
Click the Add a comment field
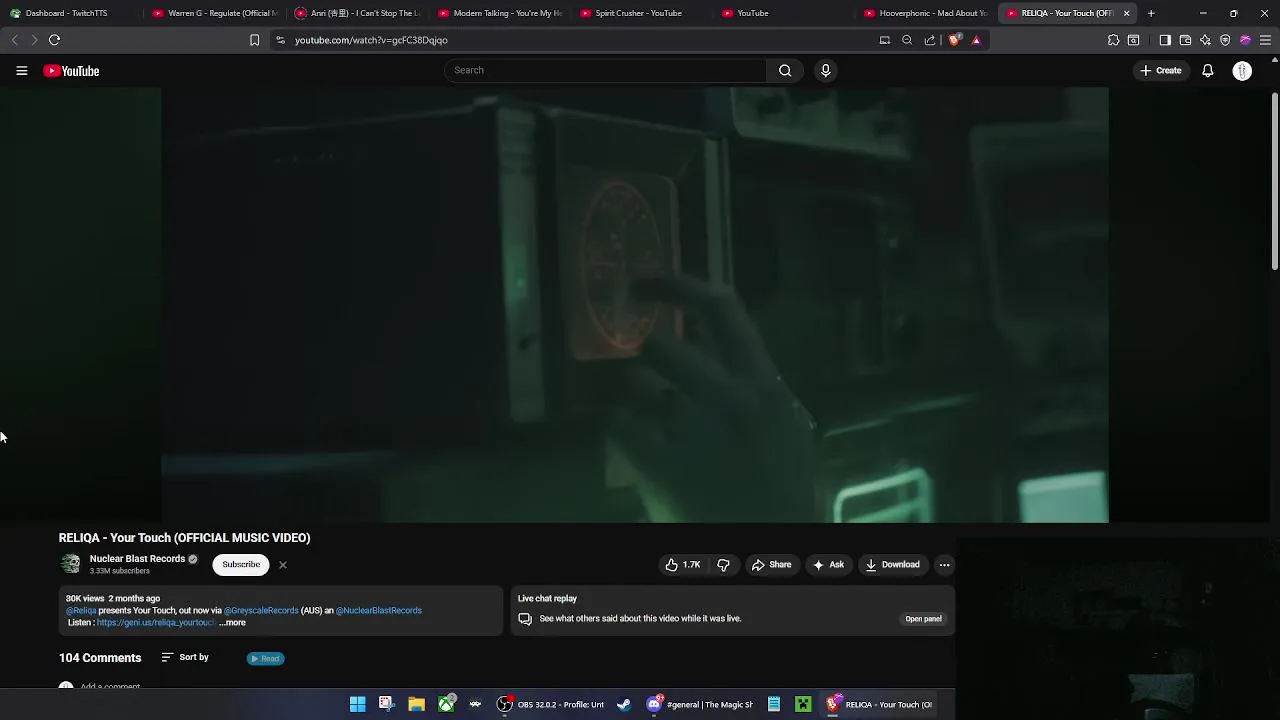point(110,687)
